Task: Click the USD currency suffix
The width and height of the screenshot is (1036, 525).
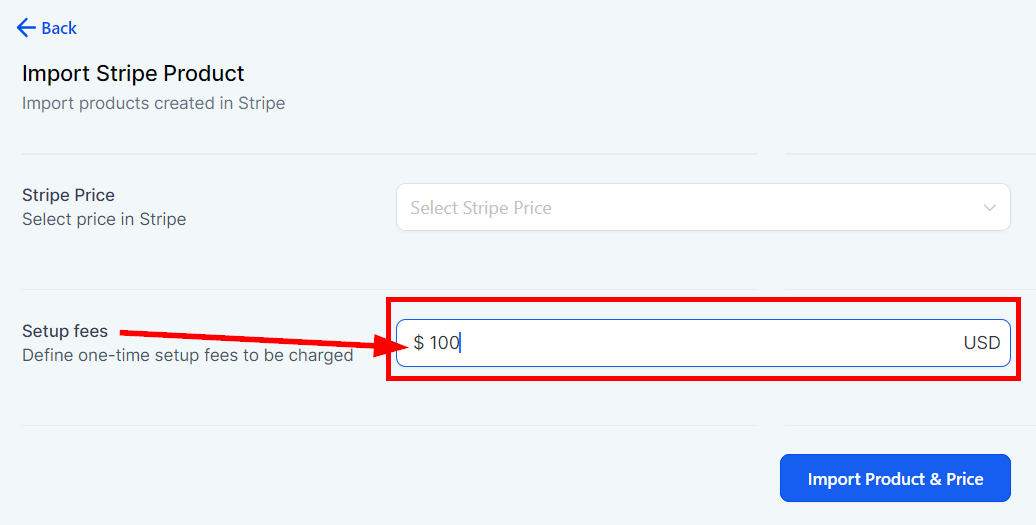Action: click(981, 343)
